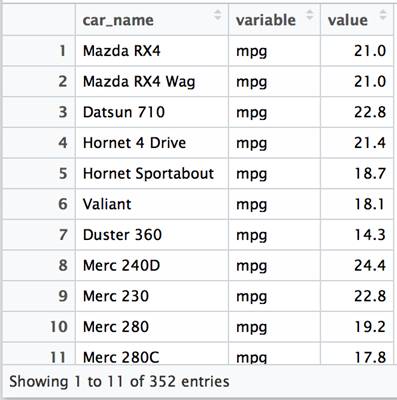Click the car_name column header

pos(152,20)
